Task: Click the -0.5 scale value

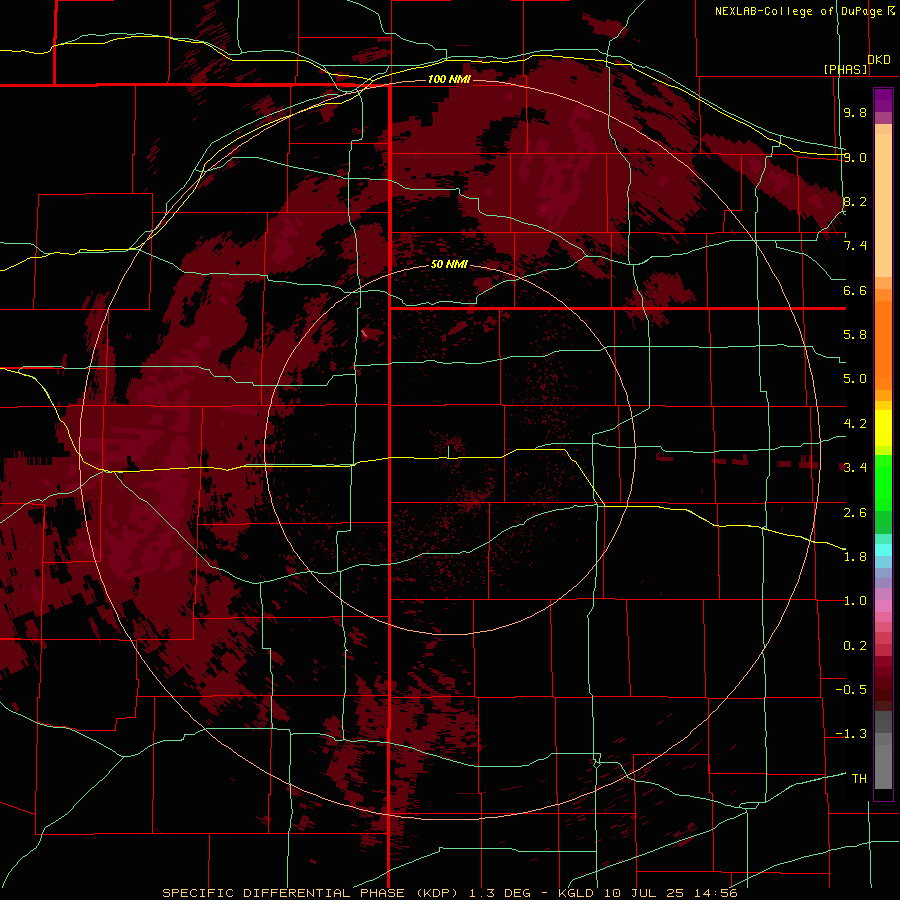Action: 851,690
